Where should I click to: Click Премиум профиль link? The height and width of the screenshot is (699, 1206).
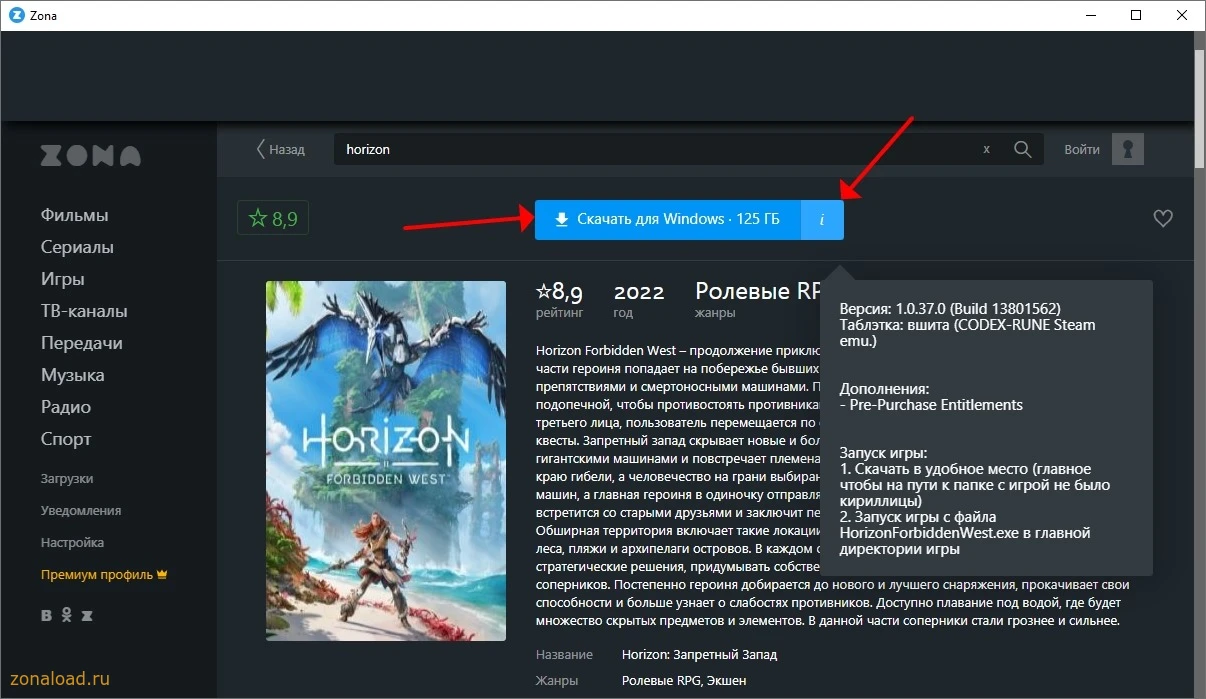(x=103, y=575)
